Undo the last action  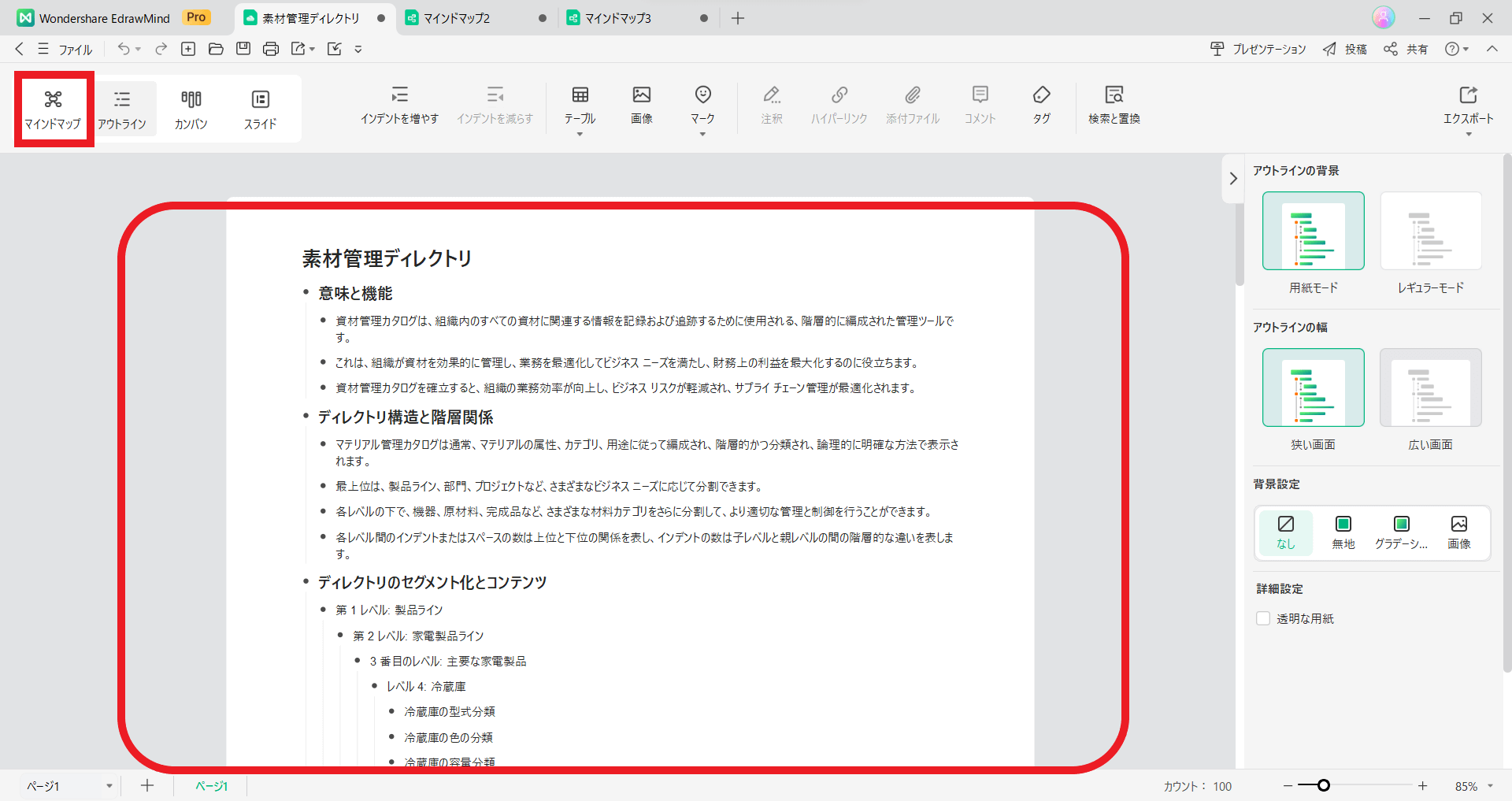pos(124,49)
